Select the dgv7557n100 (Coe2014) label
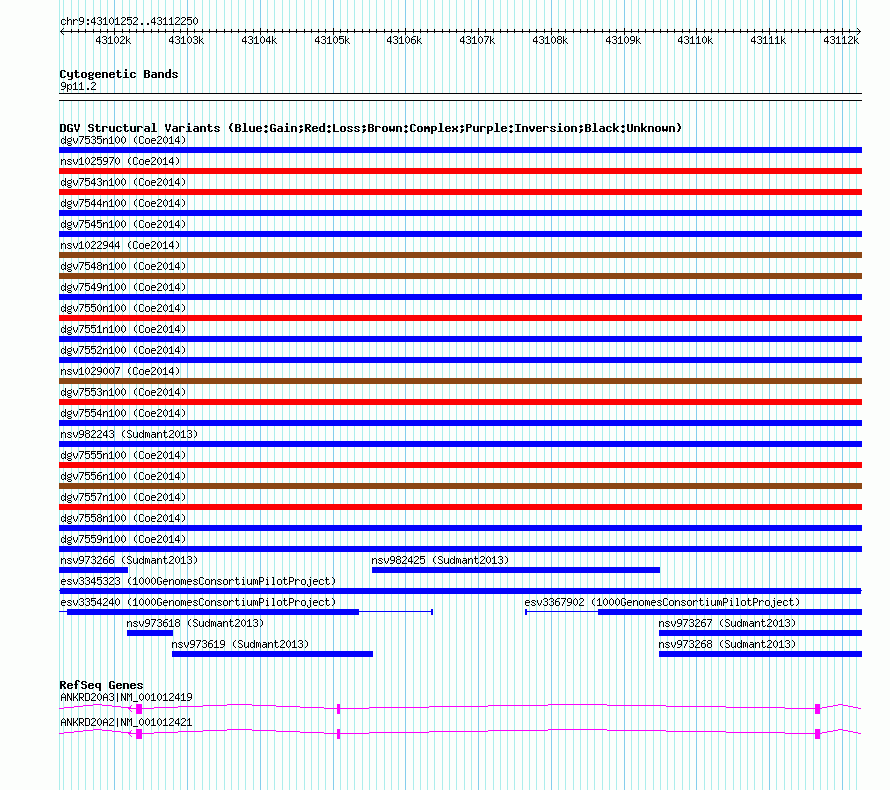 [x=123, y=497]
